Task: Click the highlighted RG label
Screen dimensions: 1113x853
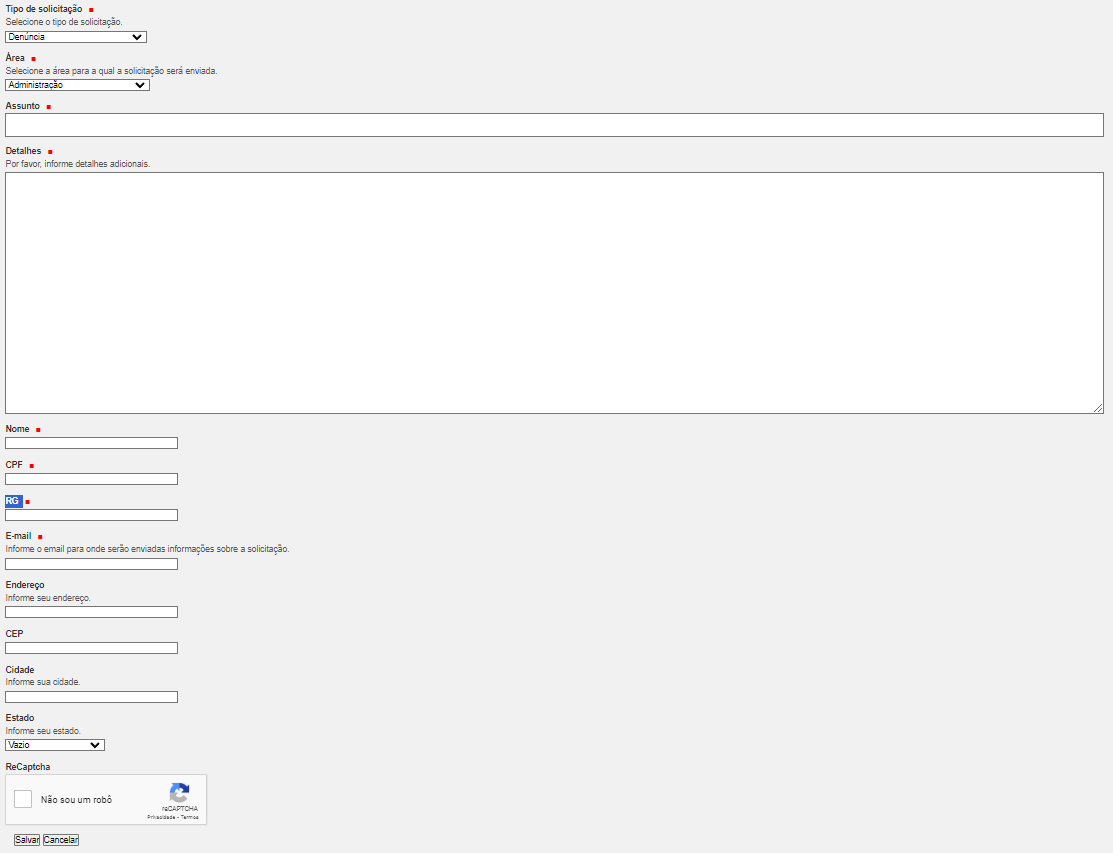Action: [13, 501]
